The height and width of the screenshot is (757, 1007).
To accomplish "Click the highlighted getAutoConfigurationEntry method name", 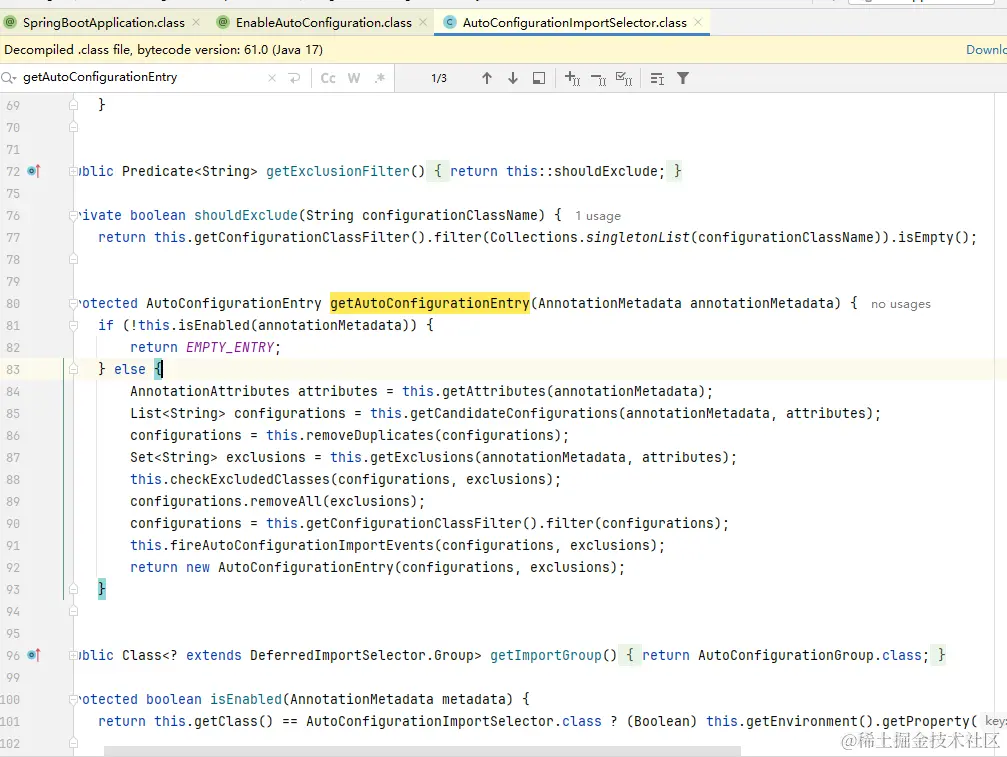I will 430,303.
